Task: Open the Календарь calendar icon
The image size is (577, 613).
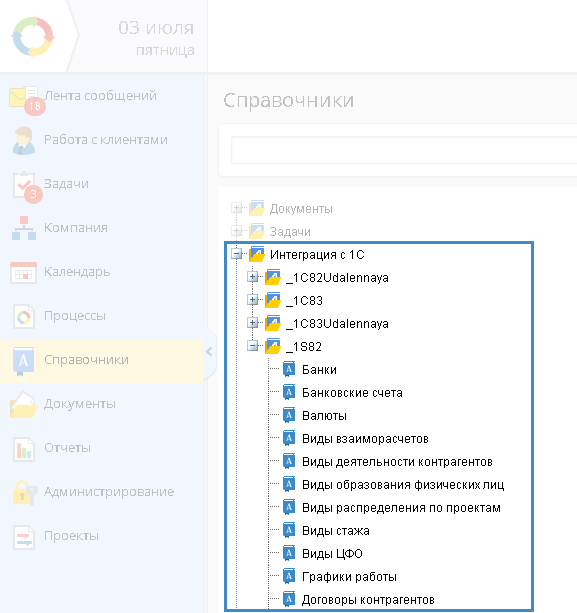Action: tap(23, 272)
